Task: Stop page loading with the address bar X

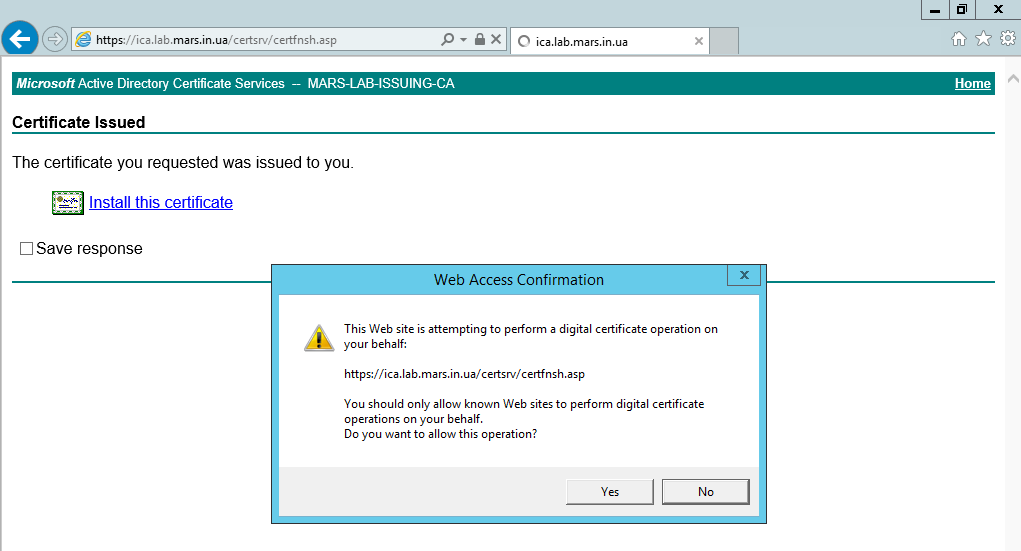Action: [495, 40]
